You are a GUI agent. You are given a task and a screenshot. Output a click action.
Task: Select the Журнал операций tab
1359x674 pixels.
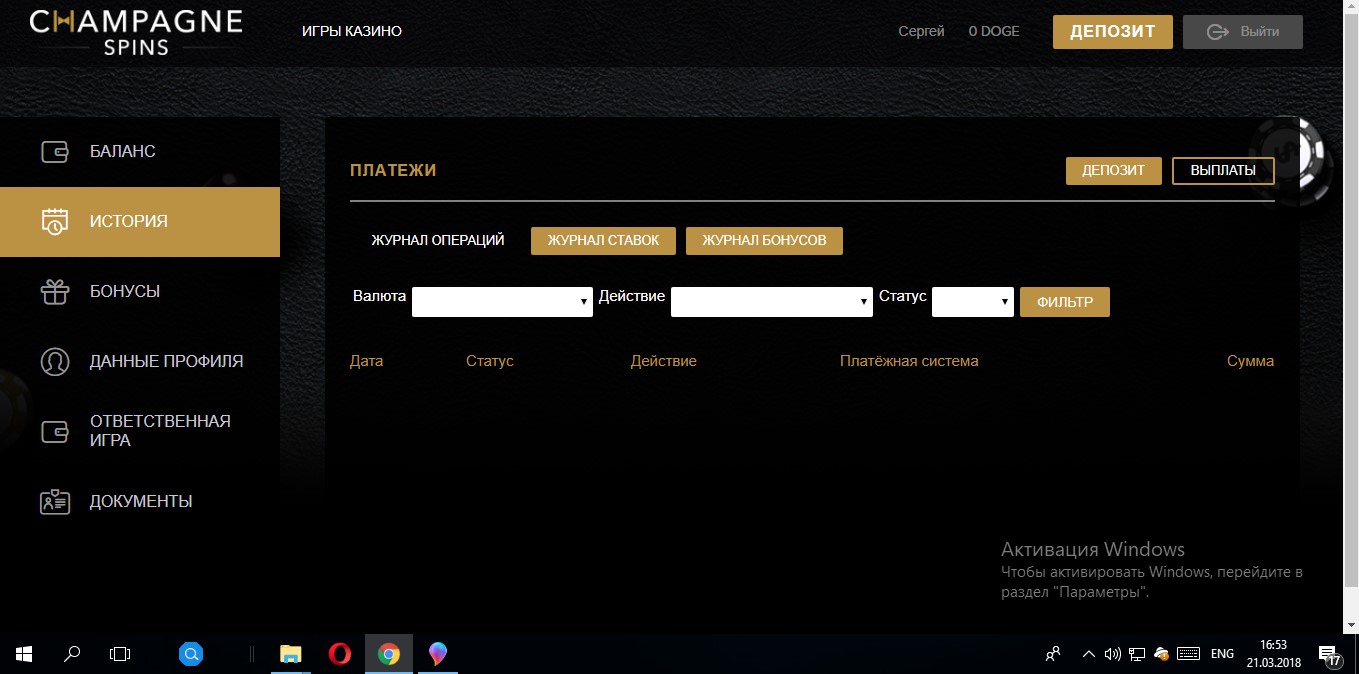438,240
